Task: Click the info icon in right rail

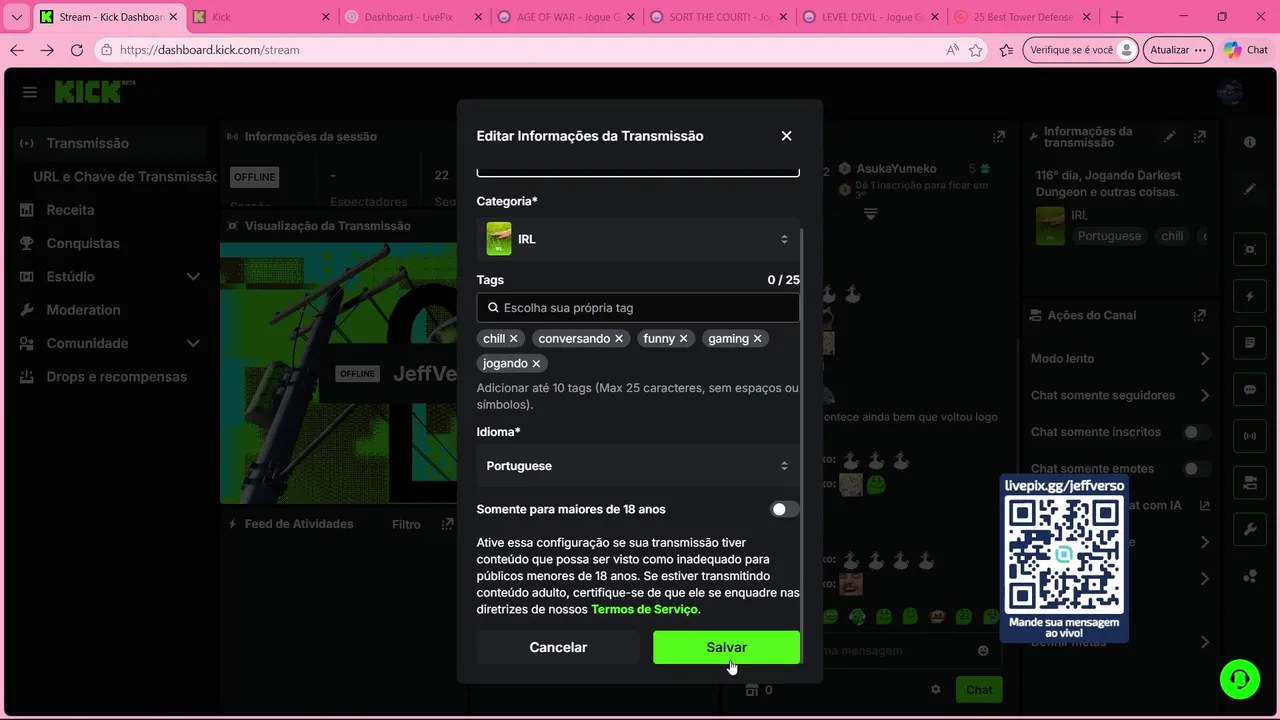Action: point(1250,142)
